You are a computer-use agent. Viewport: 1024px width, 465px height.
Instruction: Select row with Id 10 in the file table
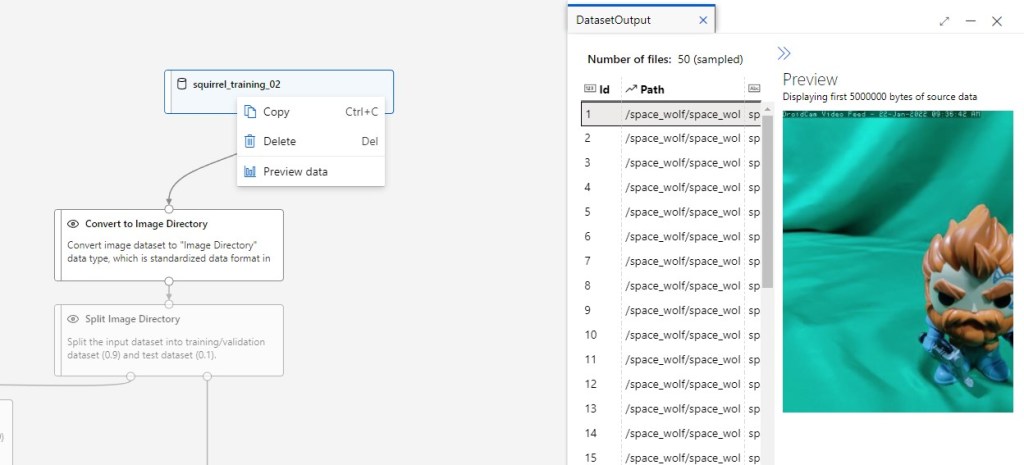pos(671,335)
